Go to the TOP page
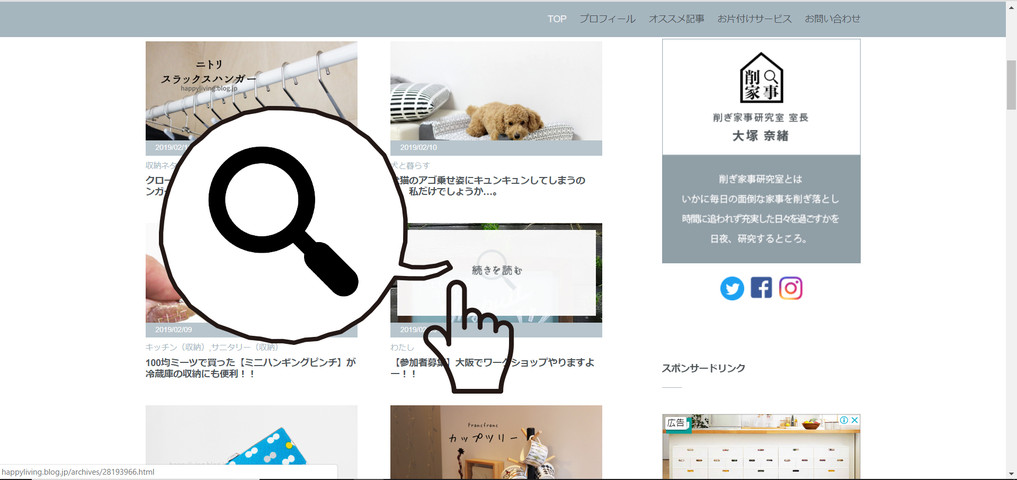 click(x=556, y=19)
